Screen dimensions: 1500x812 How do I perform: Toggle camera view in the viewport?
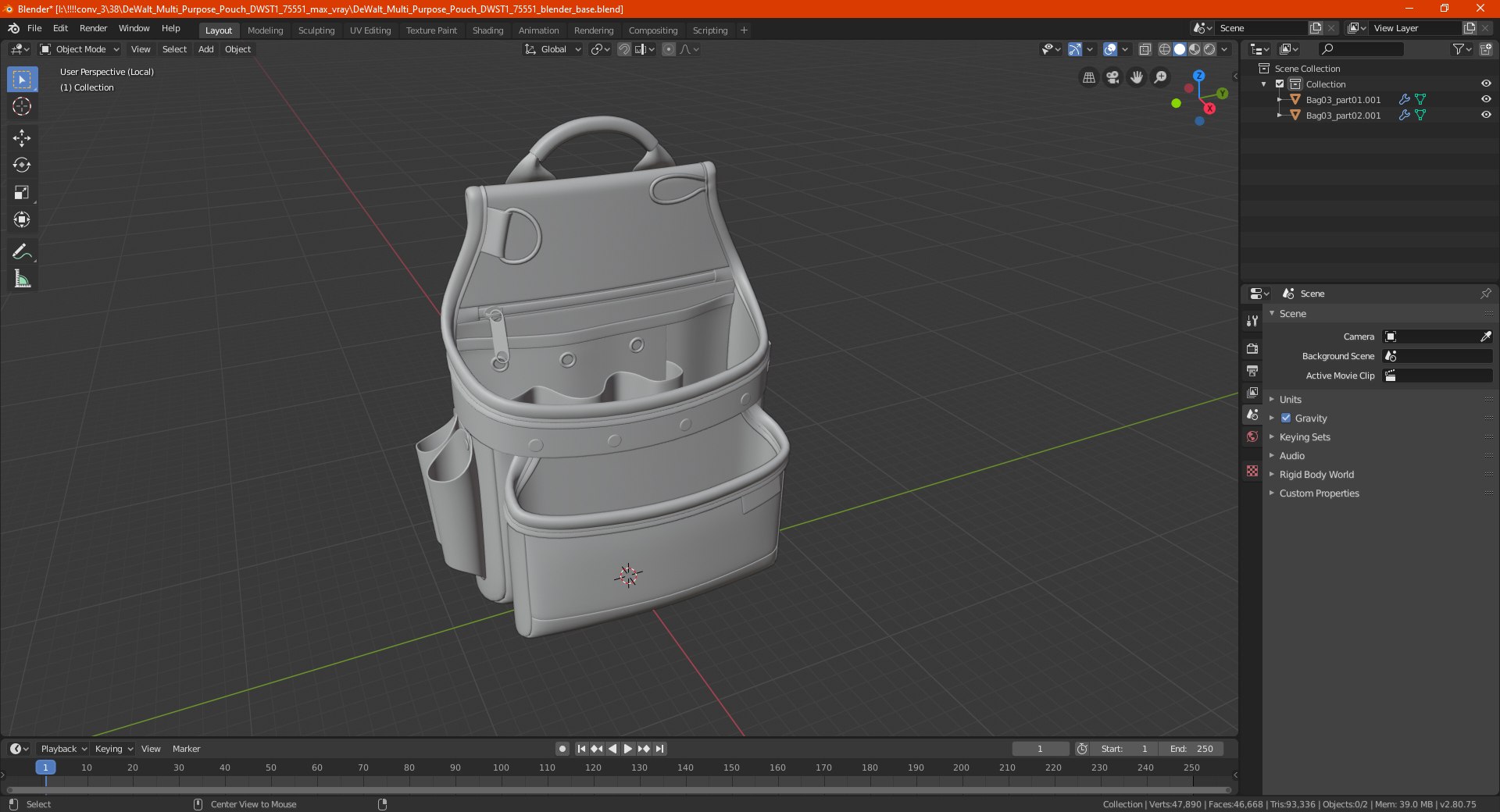(1112, 77)
